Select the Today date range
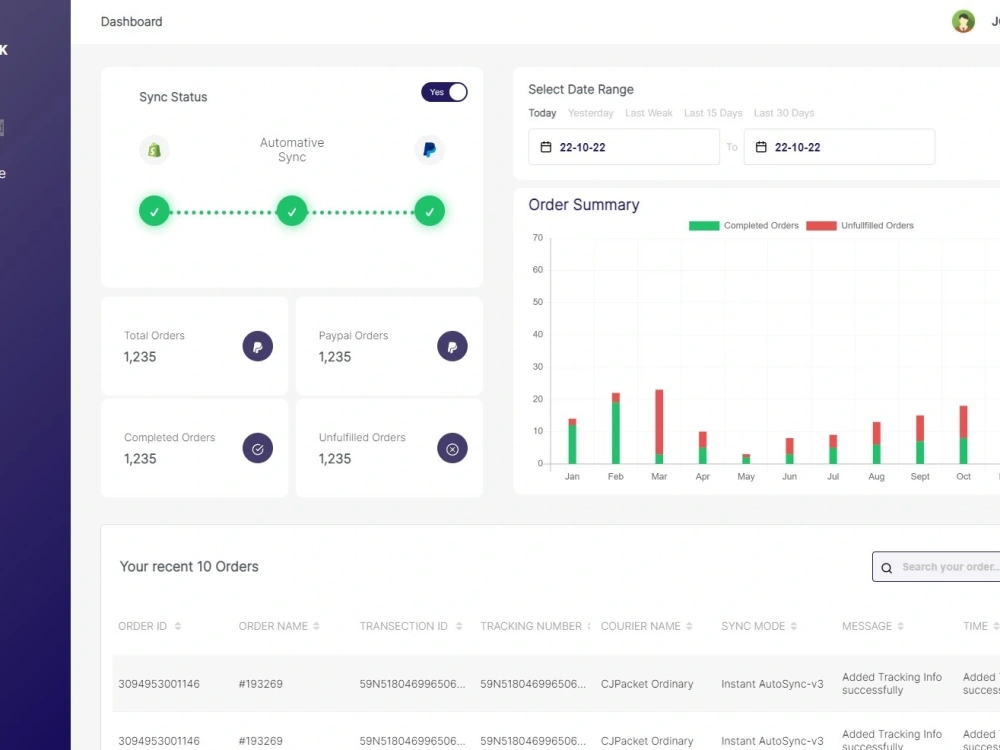This screenshot has height=750, width=1000. (x=542, y=113)
